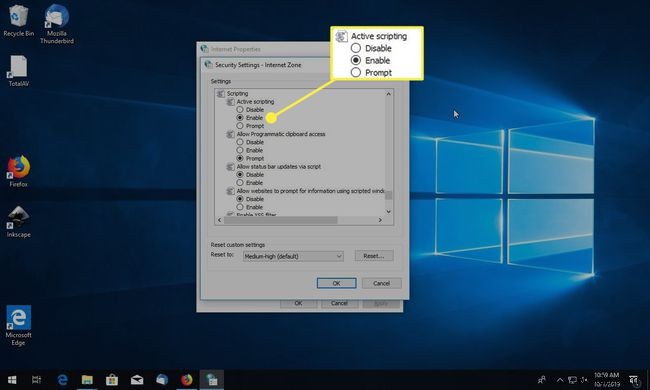Viewport: 650px width, 390px height.
Task: Launch Edge from the taskbar
Action: pos(63,380)
